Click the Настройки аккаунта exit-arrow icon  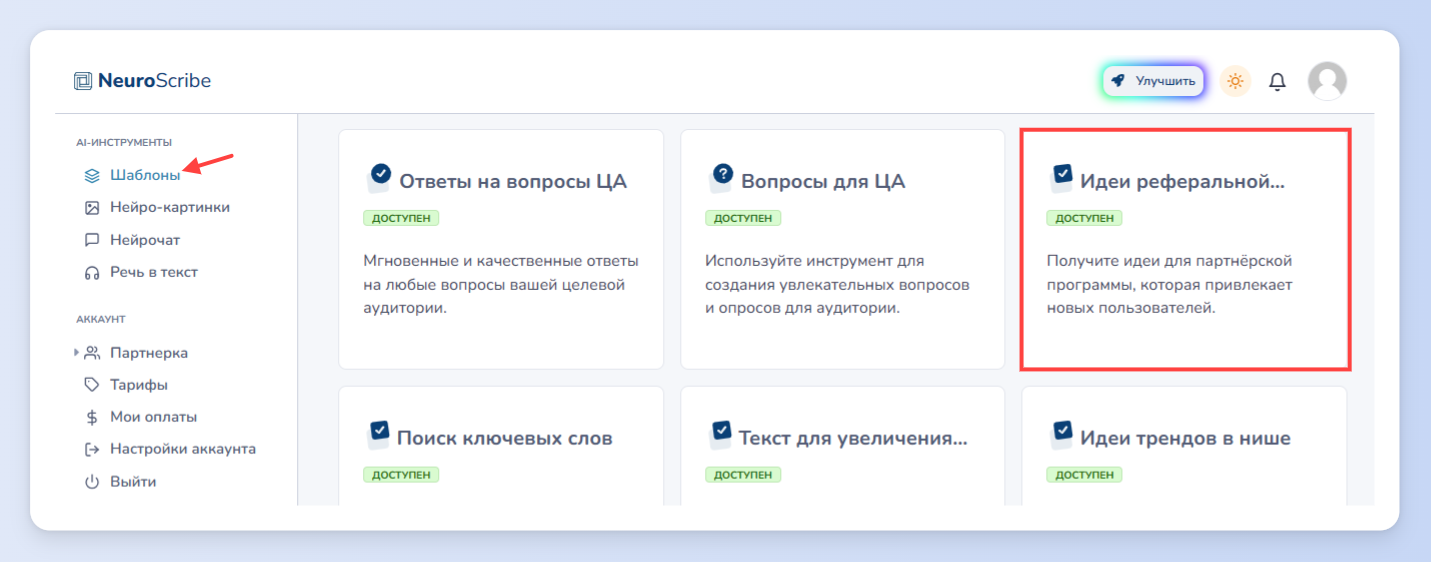pos(92,449)
